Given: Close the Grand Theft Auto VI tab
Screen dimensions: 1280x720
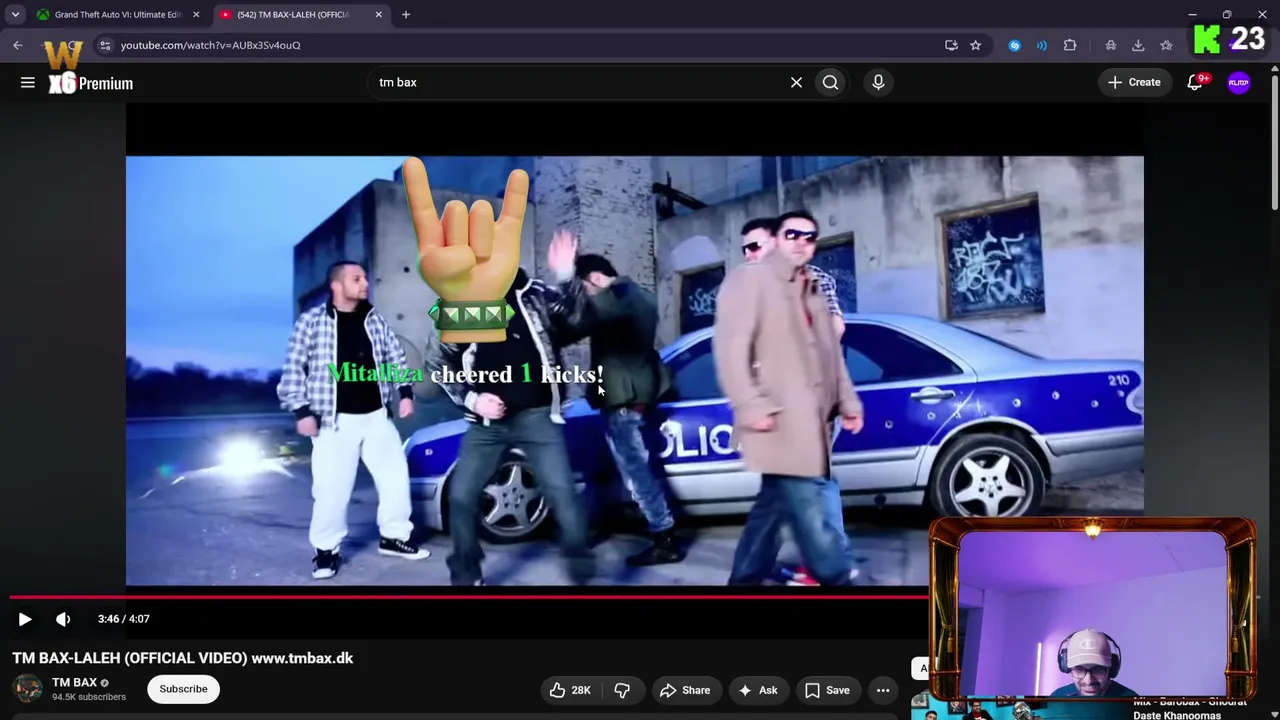Looking at the screenshot, I should click(x=196, y=15).
